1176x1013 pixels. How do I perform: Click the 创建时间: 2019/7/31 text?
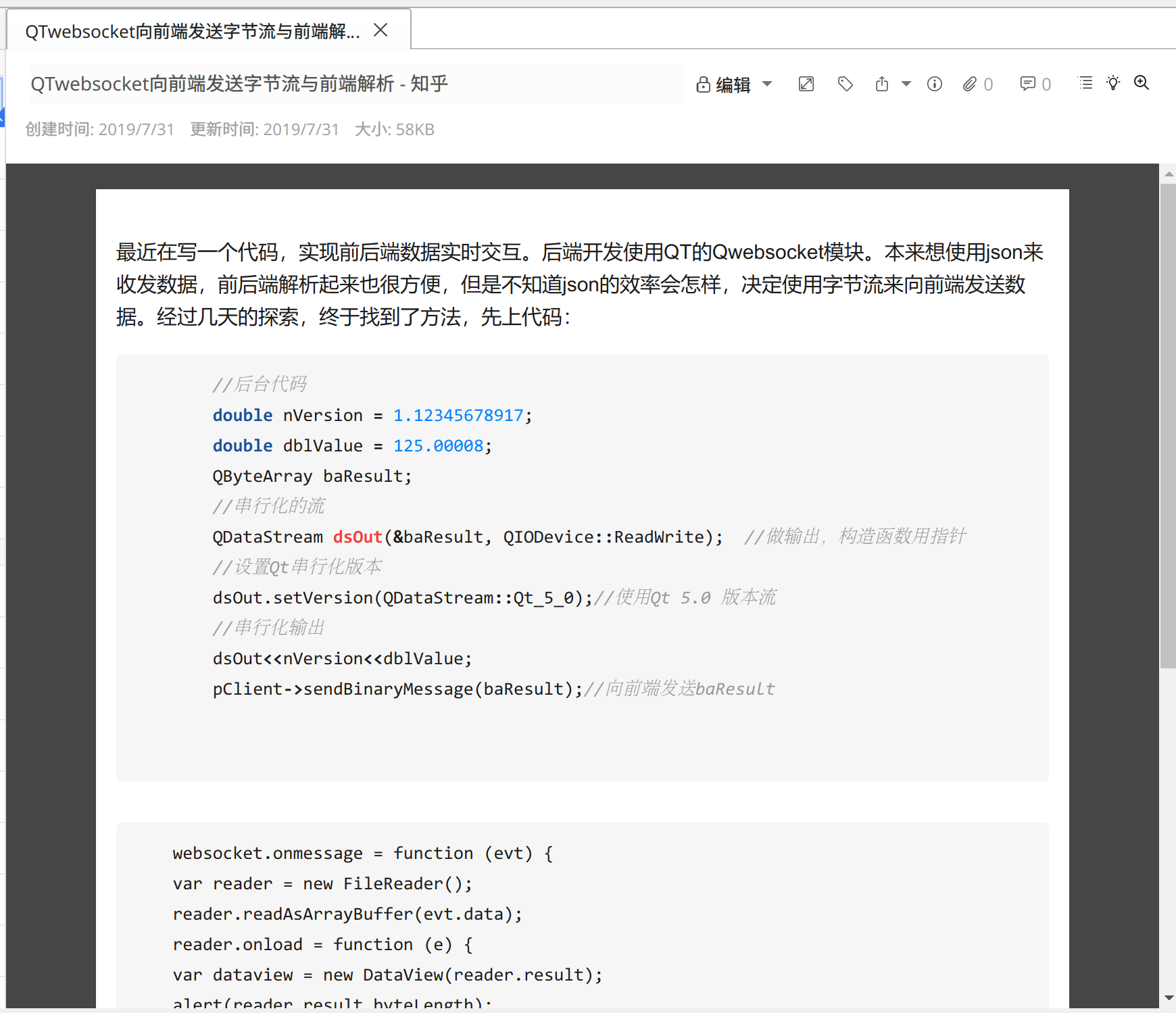tap(99, 129)
